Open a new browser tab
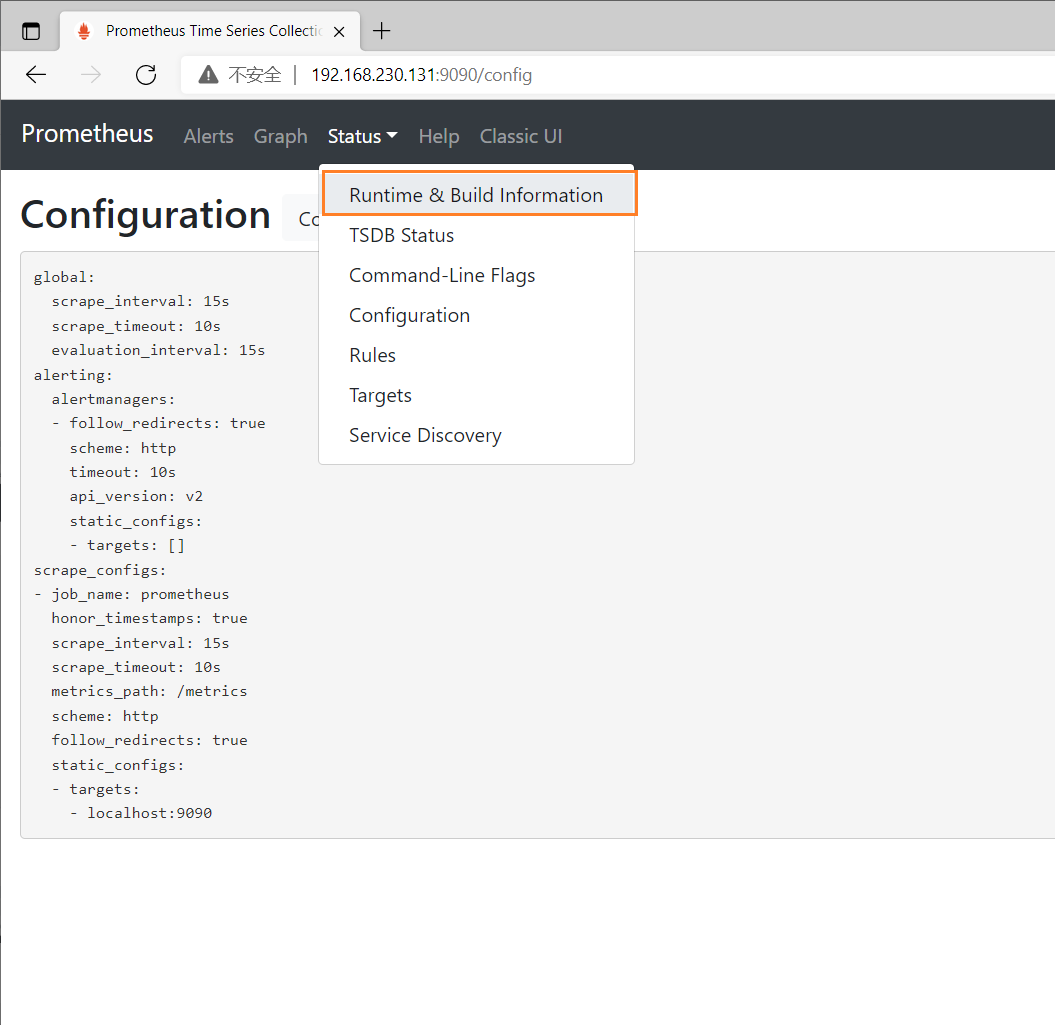This screenshot has height=1025, width=1055. 381,31
